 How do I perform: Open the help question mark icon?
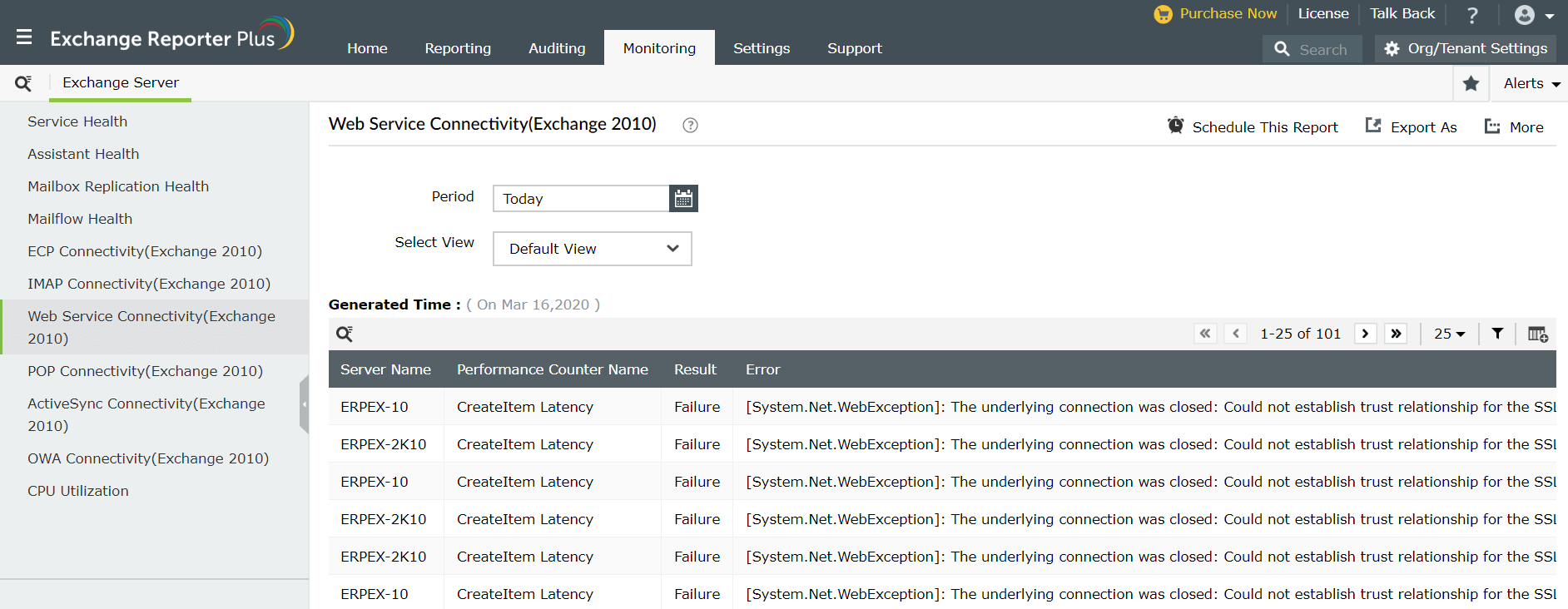tap(1472, 15)
